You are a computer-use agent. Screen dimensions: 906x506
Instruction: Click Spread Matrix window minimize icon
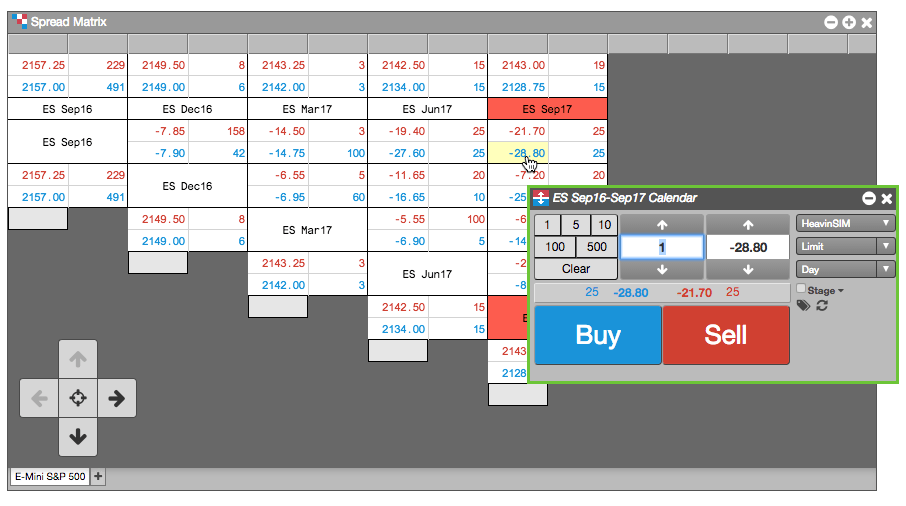click(x=831, y=23)
